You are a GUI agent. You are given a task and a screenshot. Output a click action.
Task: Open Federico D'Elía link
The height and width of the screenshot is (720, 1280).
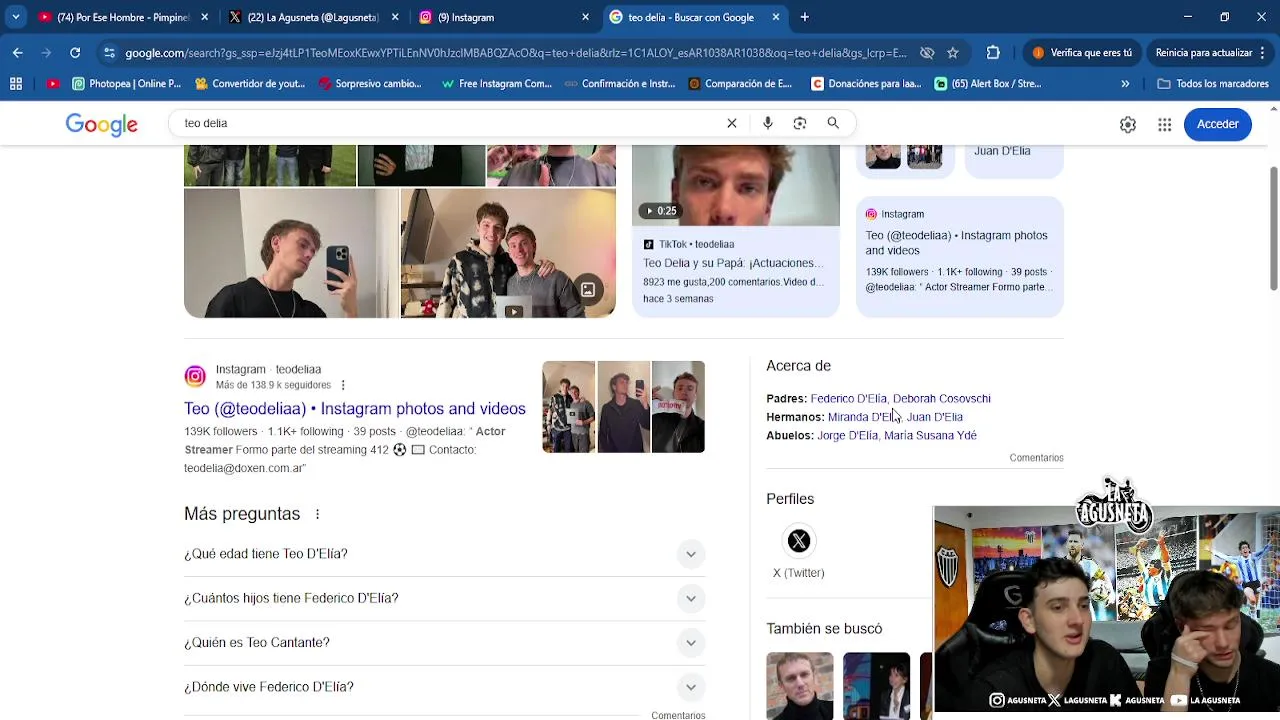coord(848,399)
